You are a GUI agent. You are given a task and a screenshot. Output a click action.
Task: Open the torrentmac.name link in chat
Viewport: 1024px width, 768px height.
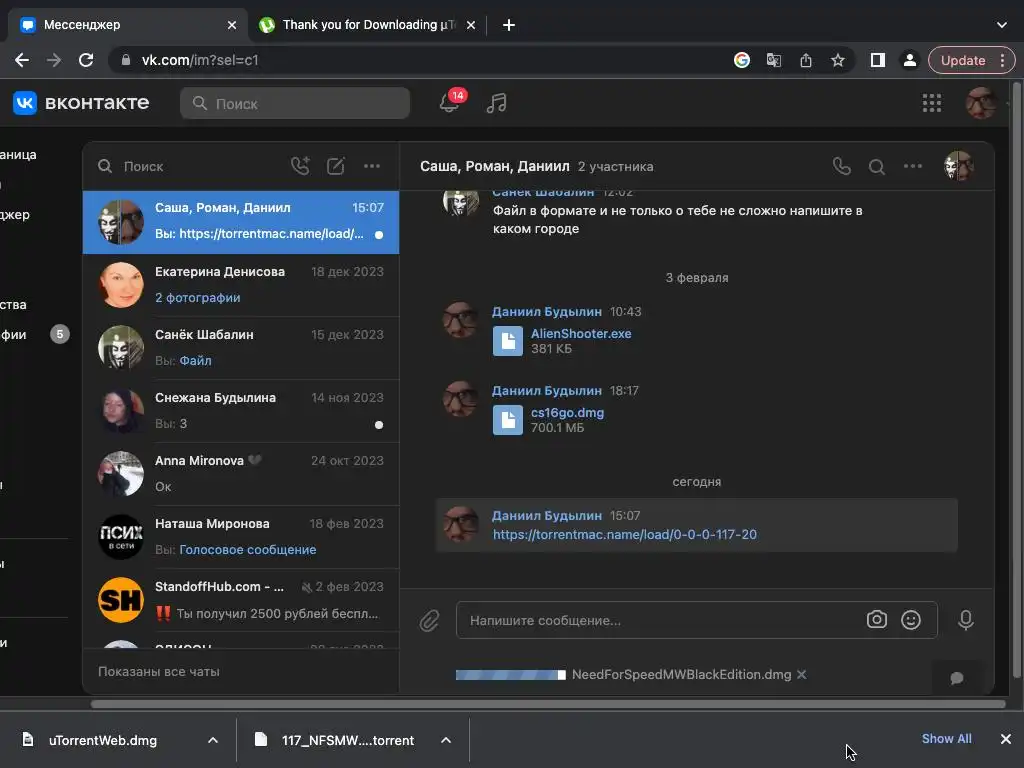pos(624,534)
